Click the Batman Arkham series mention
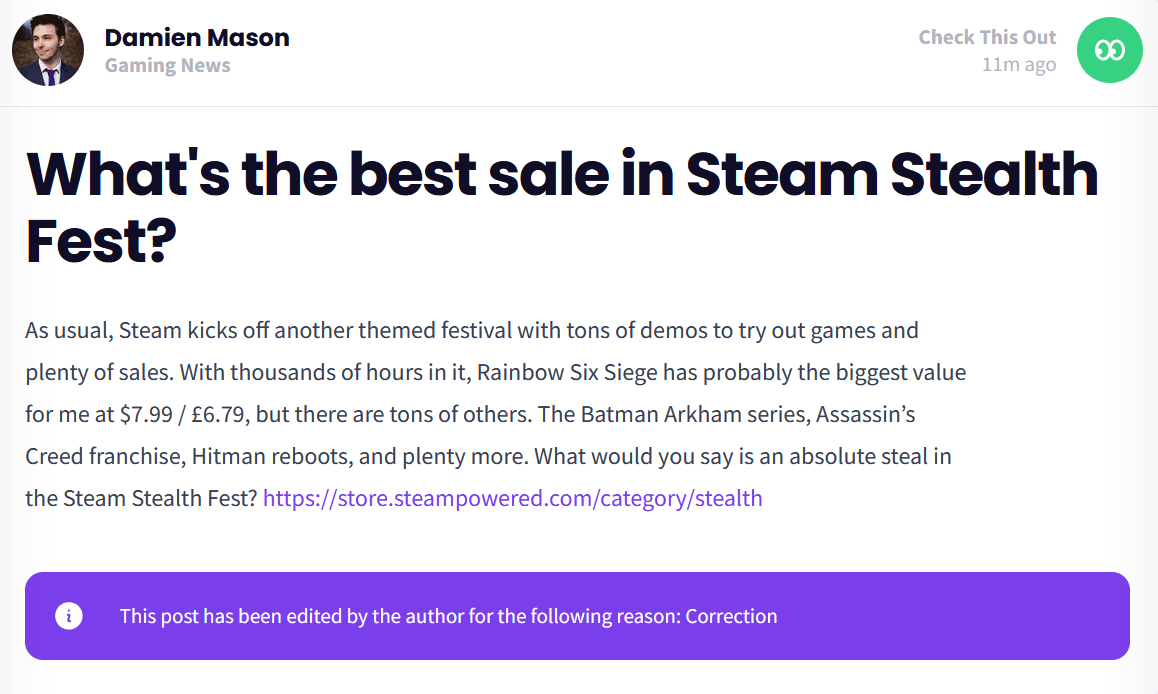 pyautogui.click(x=674, y=414)
